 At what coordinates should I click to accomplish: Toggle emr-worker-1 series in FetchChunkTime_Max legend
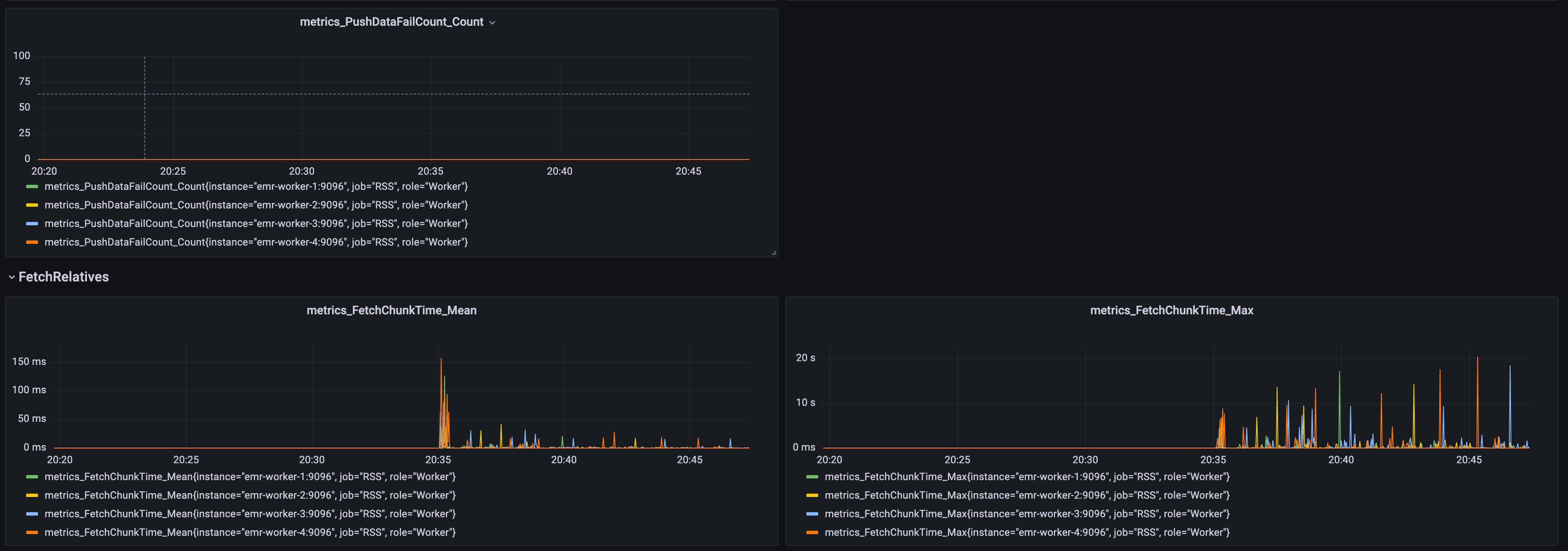[1027, 477]
